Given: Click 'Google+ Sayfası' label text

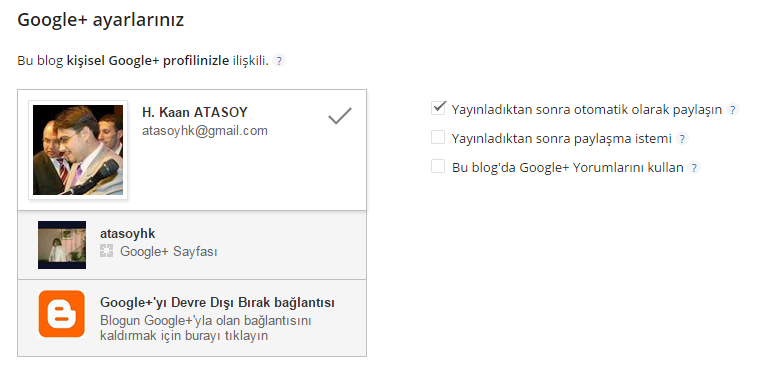Looking at the screenshot, I should pyautogui.click(x=169, y=252).
